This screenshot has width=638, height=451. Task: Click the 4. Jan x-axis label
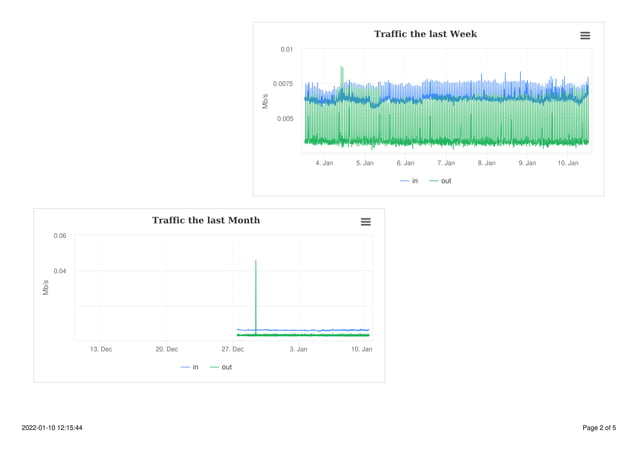pos(324,163)
